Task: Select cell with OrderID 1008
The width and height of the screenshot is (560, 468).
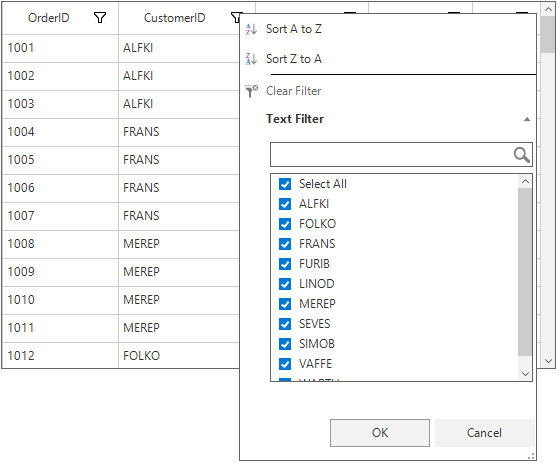Action: [60, 244]
